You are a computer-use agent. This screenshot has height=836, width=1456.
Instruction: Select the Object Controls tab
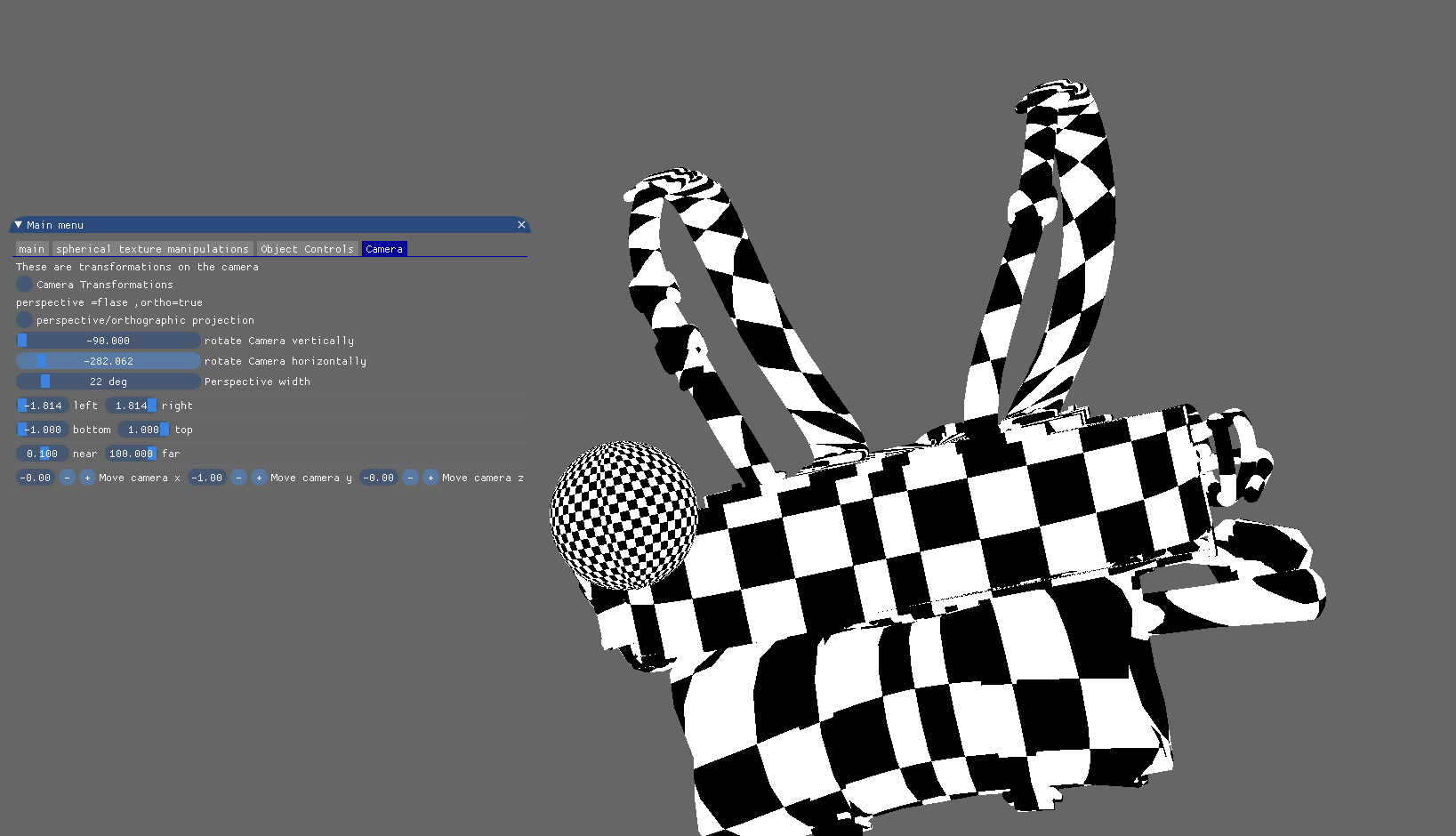pyautogui.click(x=308, y=248)
